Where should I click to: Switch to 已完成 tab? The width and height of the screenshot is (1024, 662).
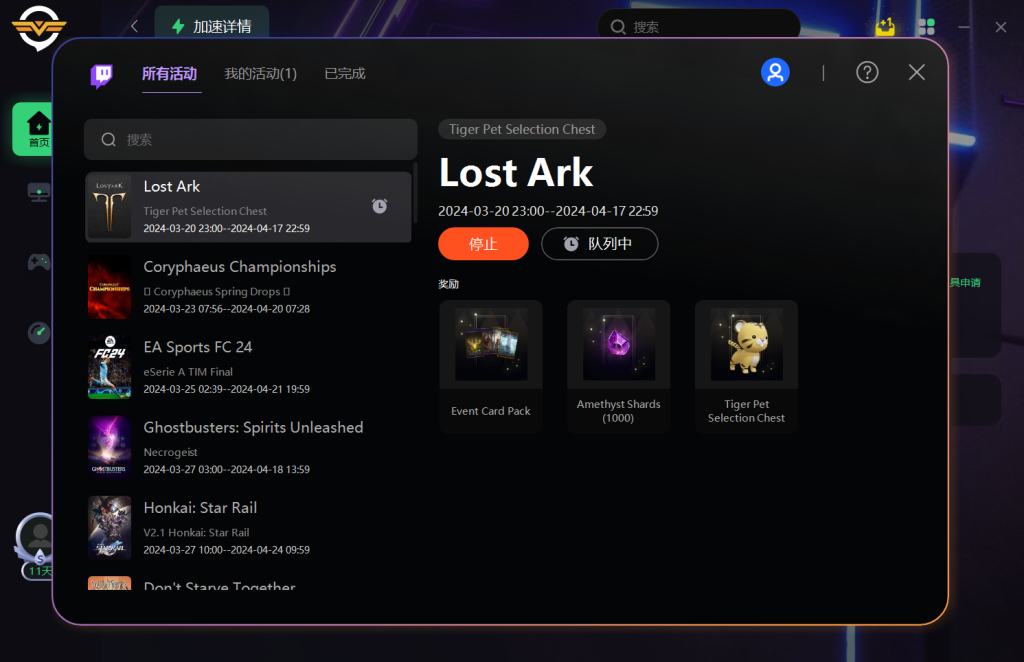tap(345, 74)
